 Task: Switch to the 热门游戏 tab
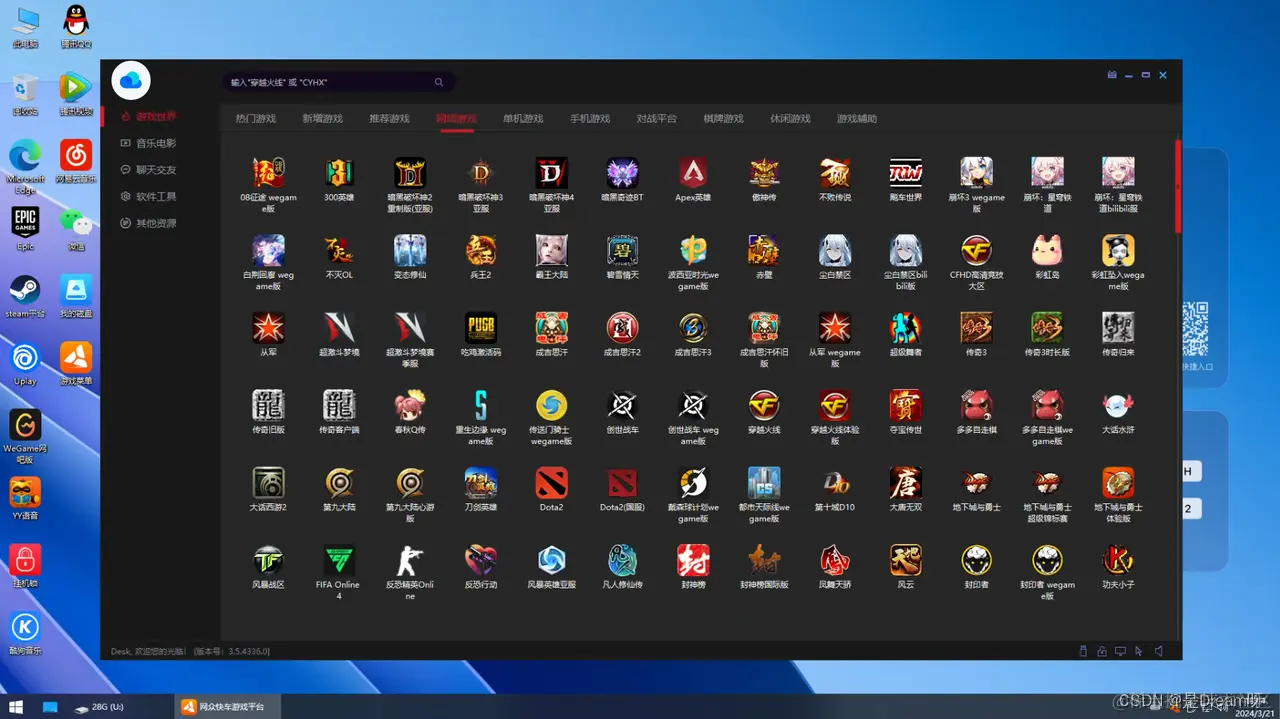coord(256,119)
